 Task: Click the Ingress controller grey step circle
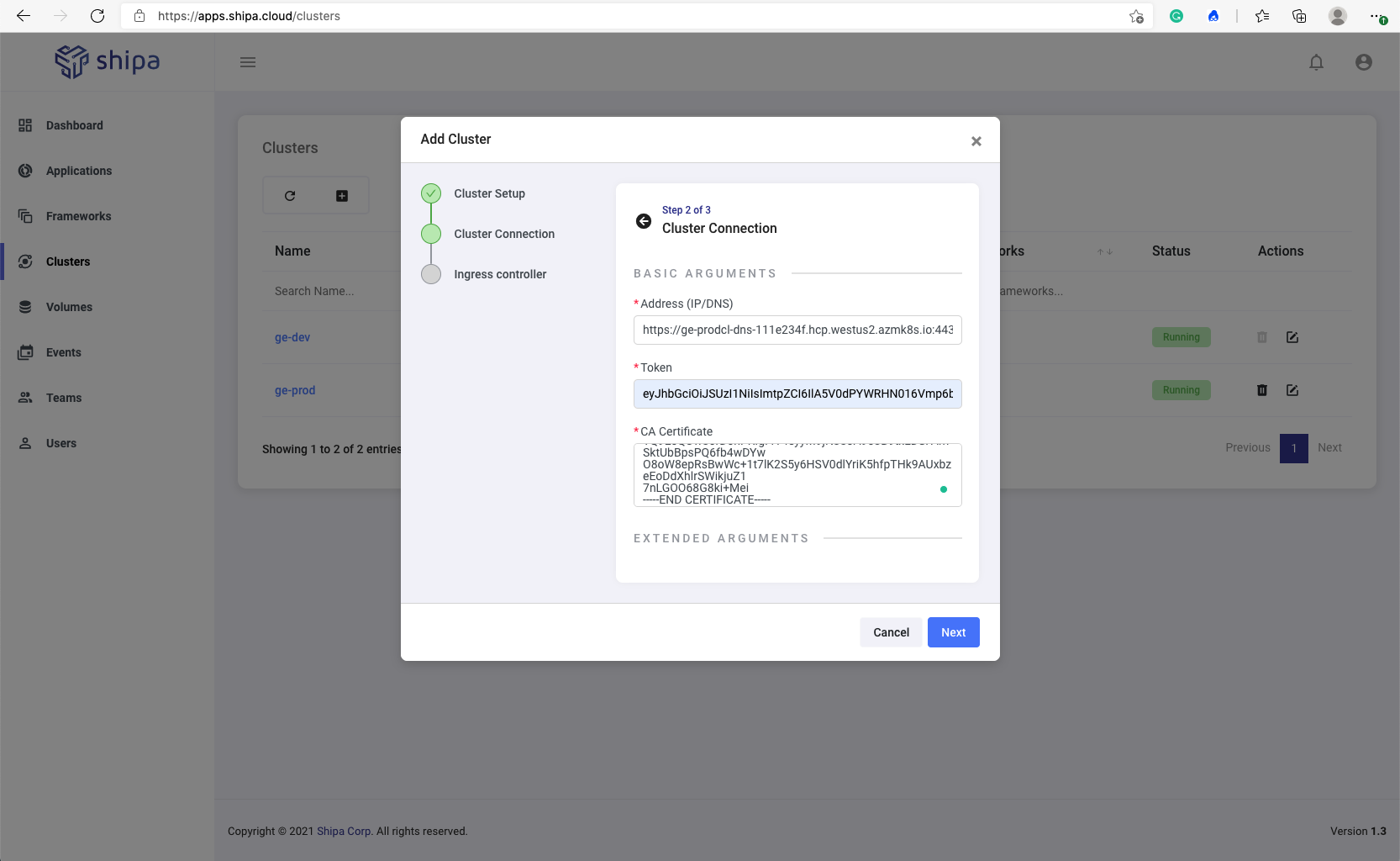(x=431, y=274)
